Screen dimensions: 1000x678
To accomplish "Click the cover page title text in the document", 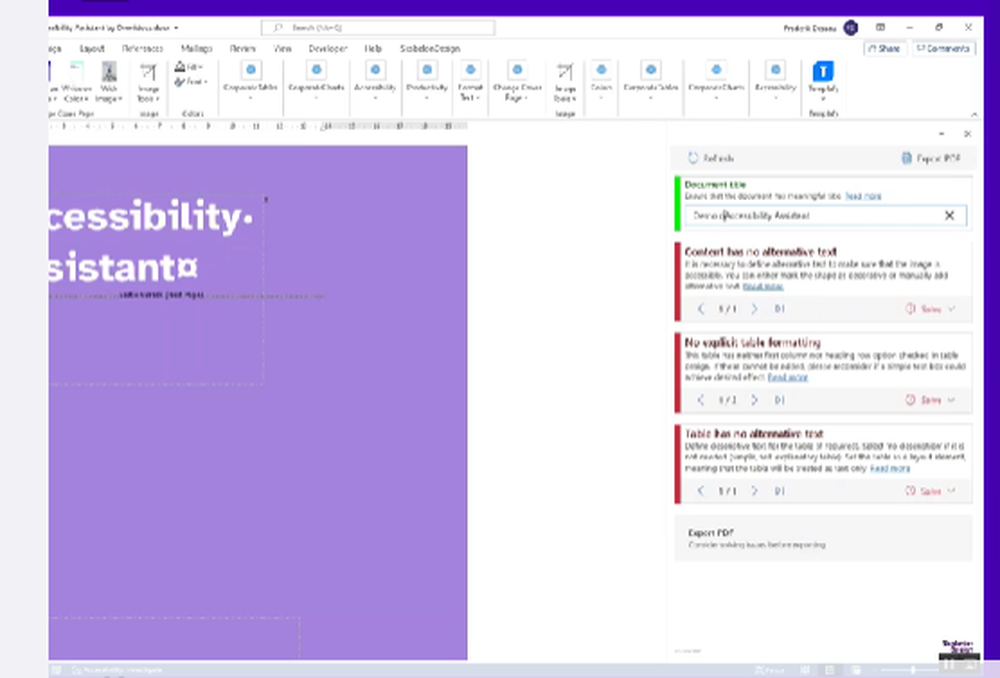I will 150,242.
